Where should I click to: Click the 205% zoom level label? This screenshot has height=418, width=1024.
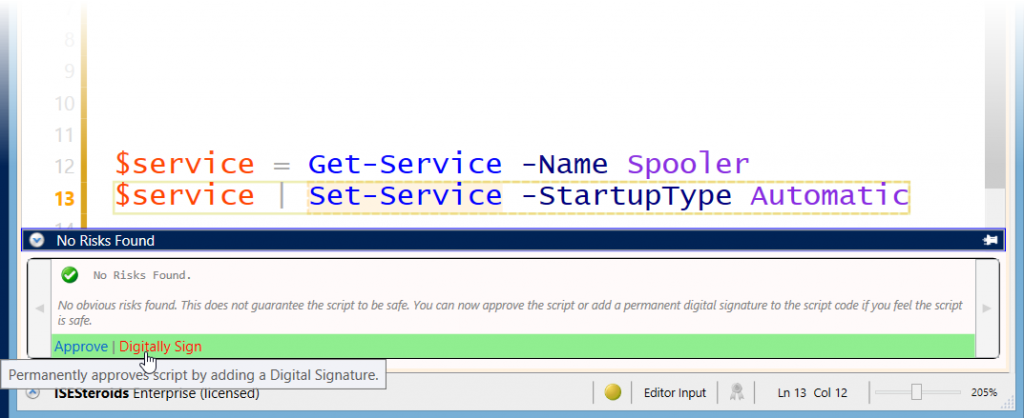984,393
